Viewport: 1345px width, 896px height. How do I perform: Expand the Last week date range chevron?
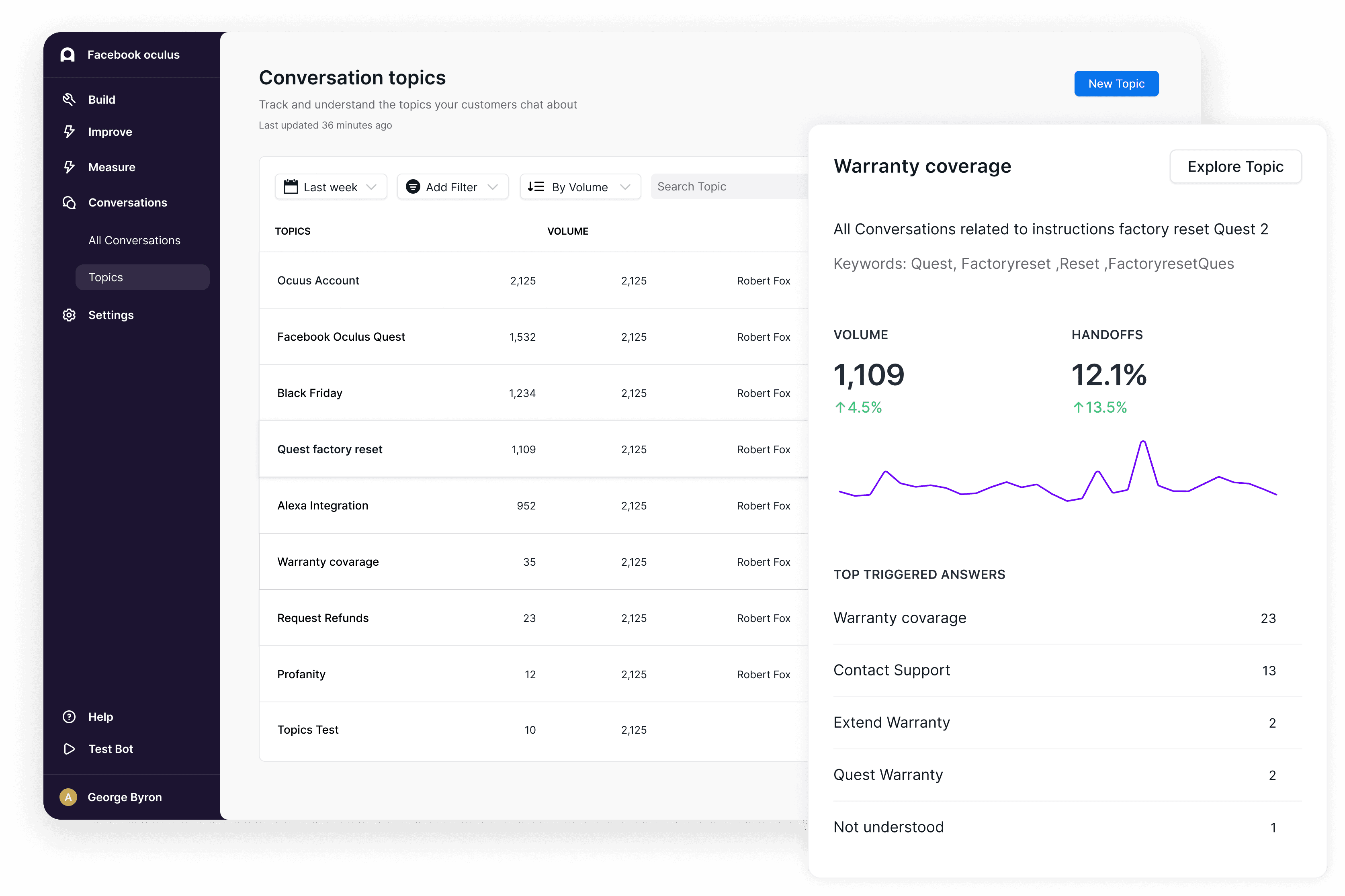tap(371, 187)
